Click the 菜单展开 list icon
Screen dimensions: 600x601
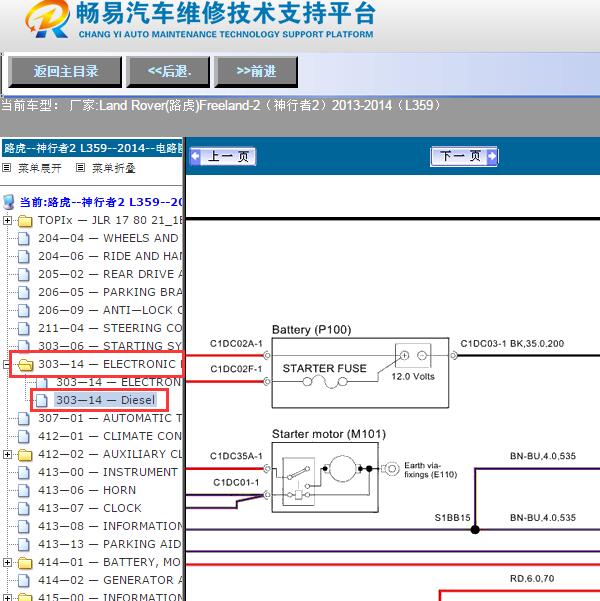7,168
